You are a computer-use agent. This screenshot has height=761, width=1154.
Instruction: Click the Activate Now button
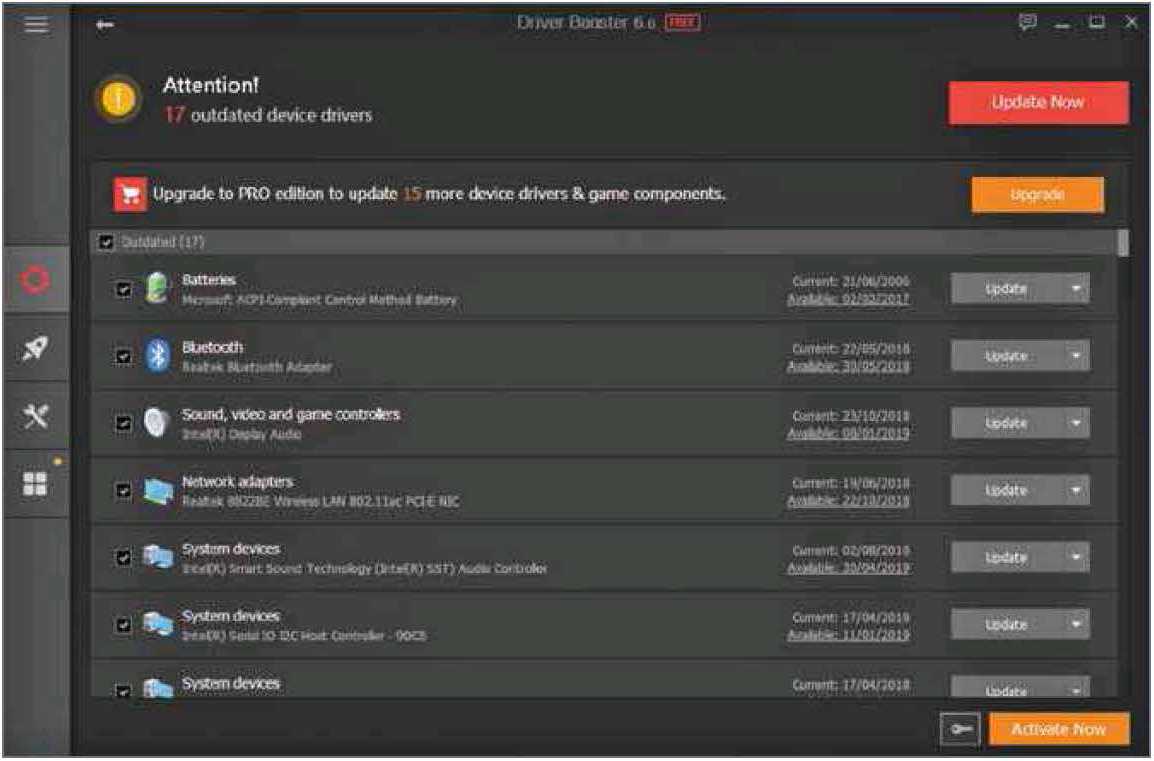tap(1058, 729)
